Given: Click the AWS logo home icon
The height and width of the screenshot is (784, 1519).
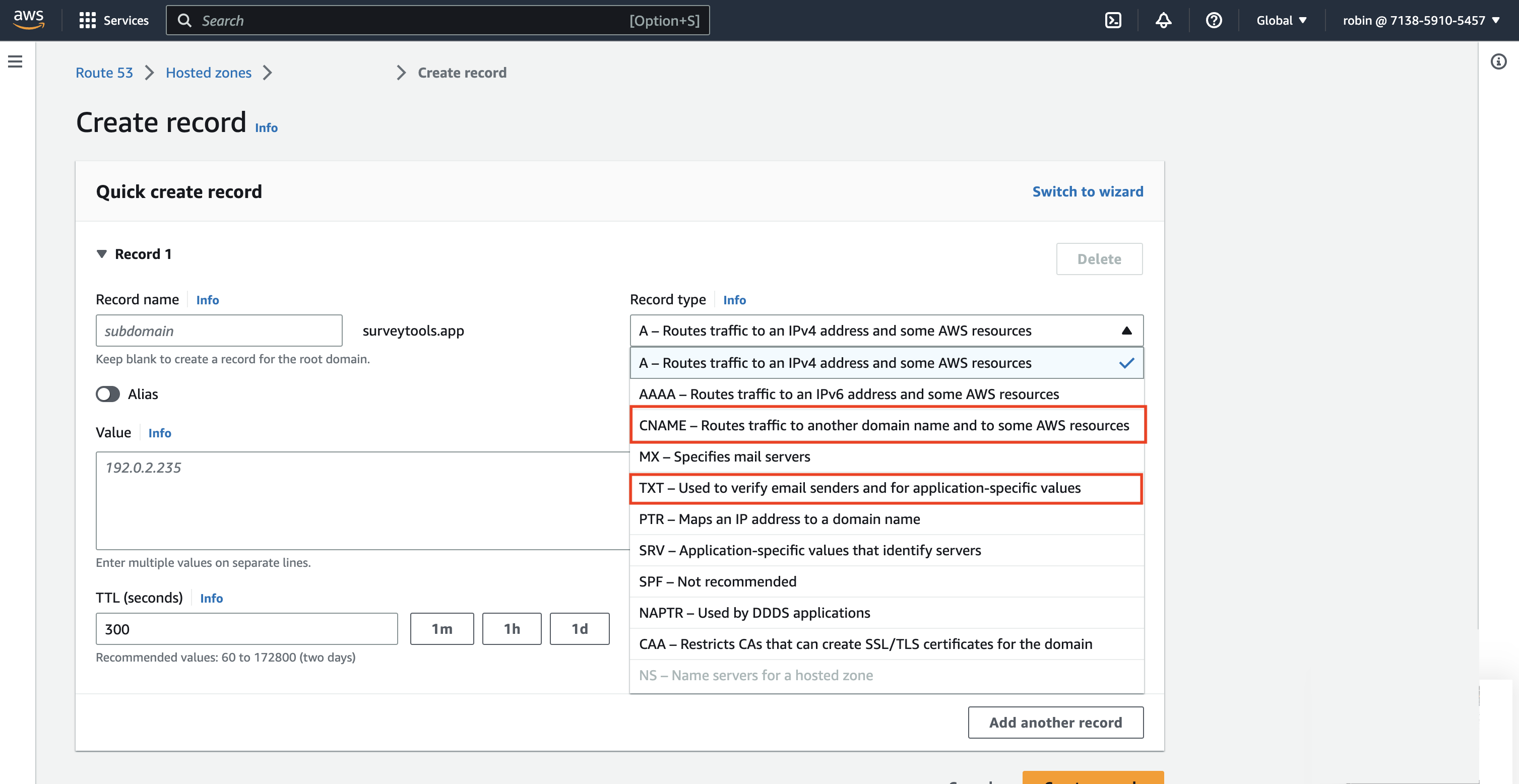Looking at the screenshot, I should pyautogui.click(x=28, y=20).
